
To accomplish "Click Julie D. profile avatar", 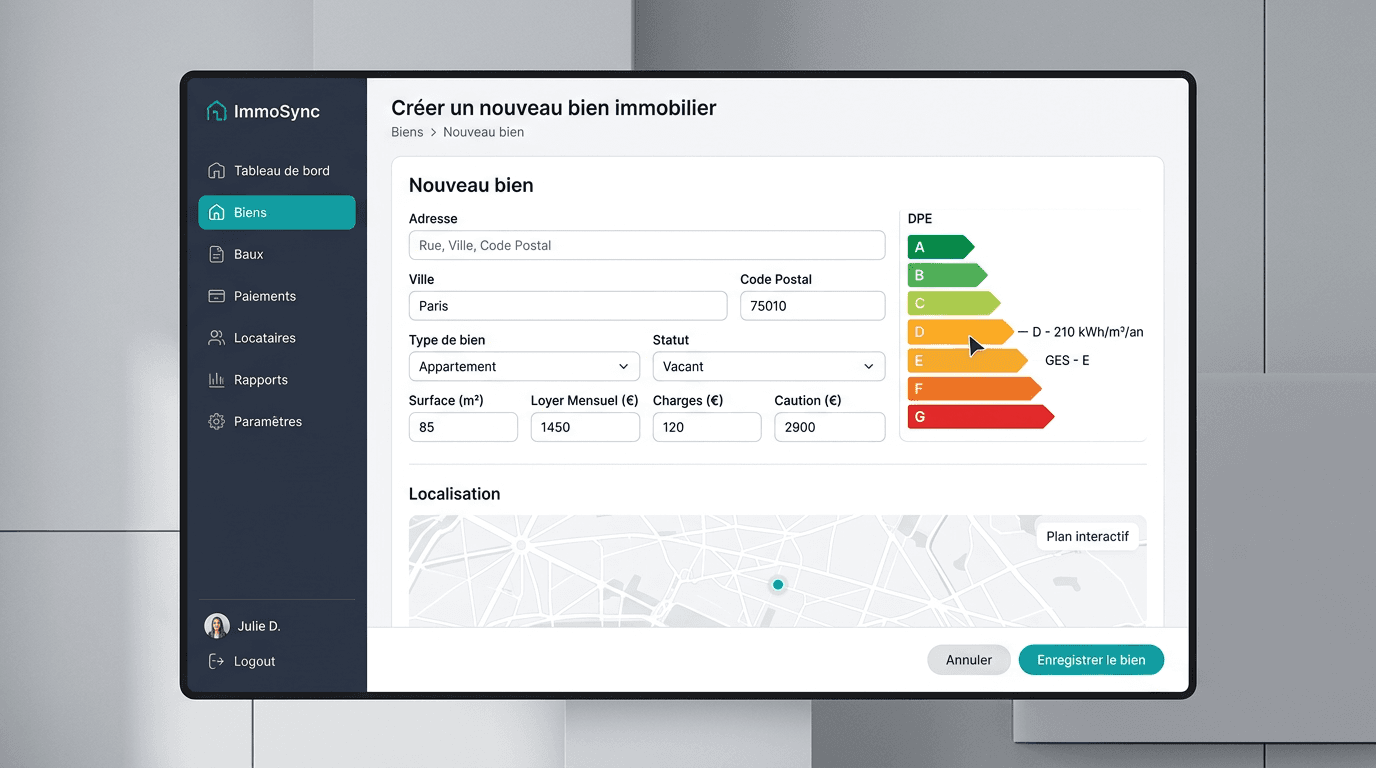I will 217,626.
